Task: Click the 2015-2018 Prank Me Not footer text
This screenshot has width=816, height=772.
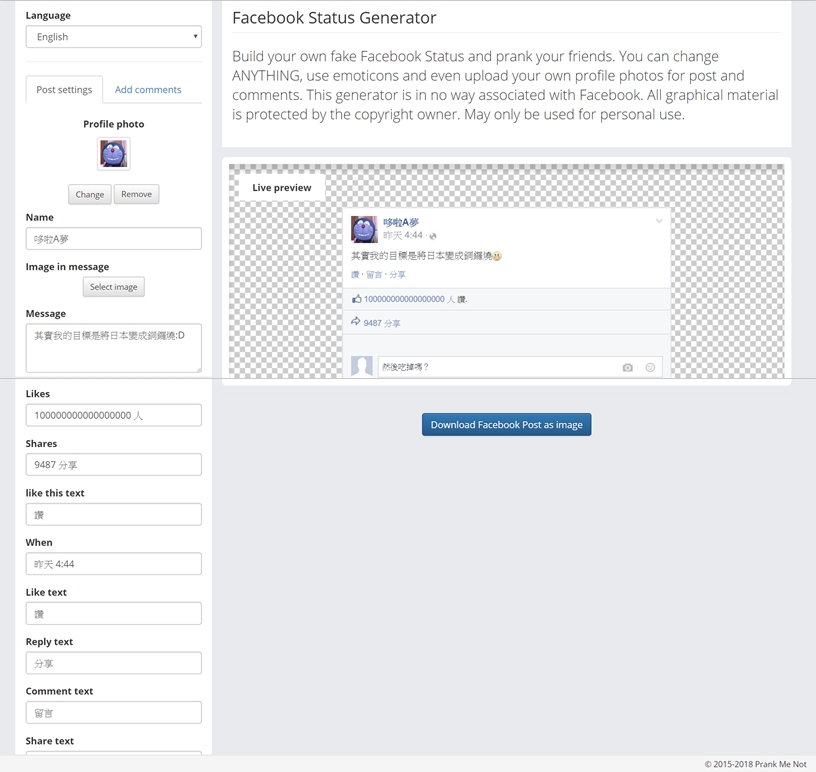Action: 756,764
